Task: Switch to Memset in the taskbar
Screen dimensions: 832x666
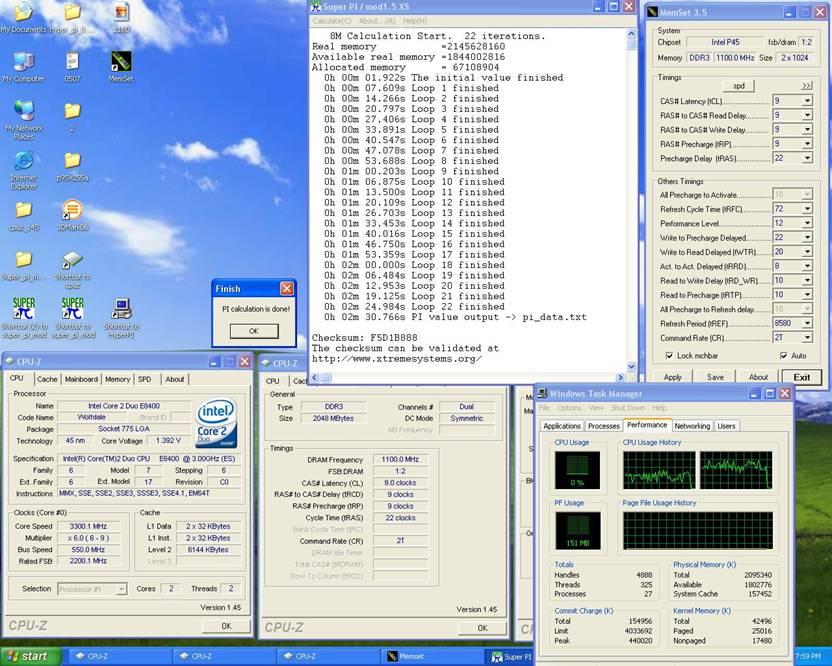Action: coord(431,656)
